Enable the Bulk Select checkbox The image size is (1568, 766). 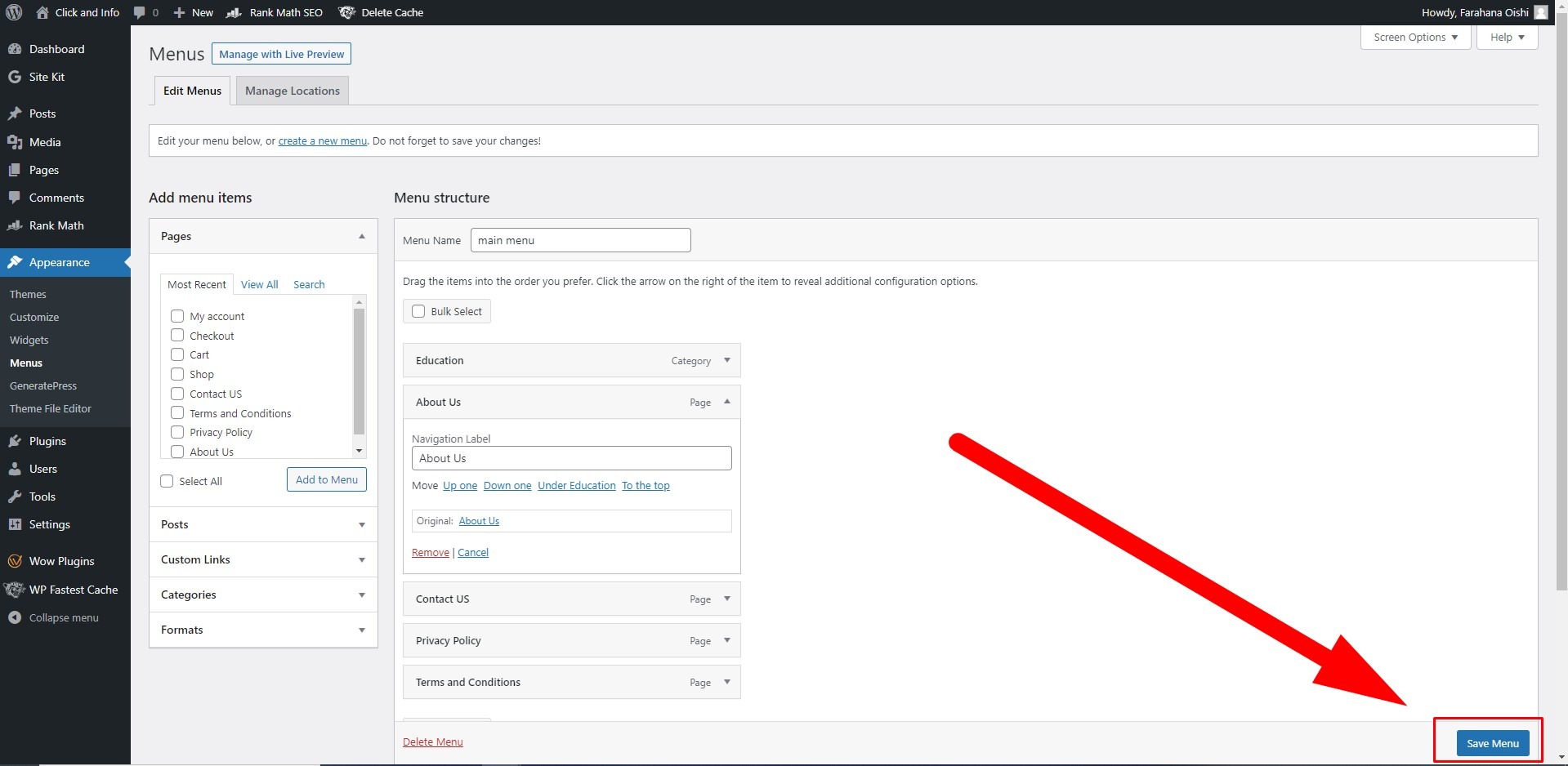click(418, 311)
